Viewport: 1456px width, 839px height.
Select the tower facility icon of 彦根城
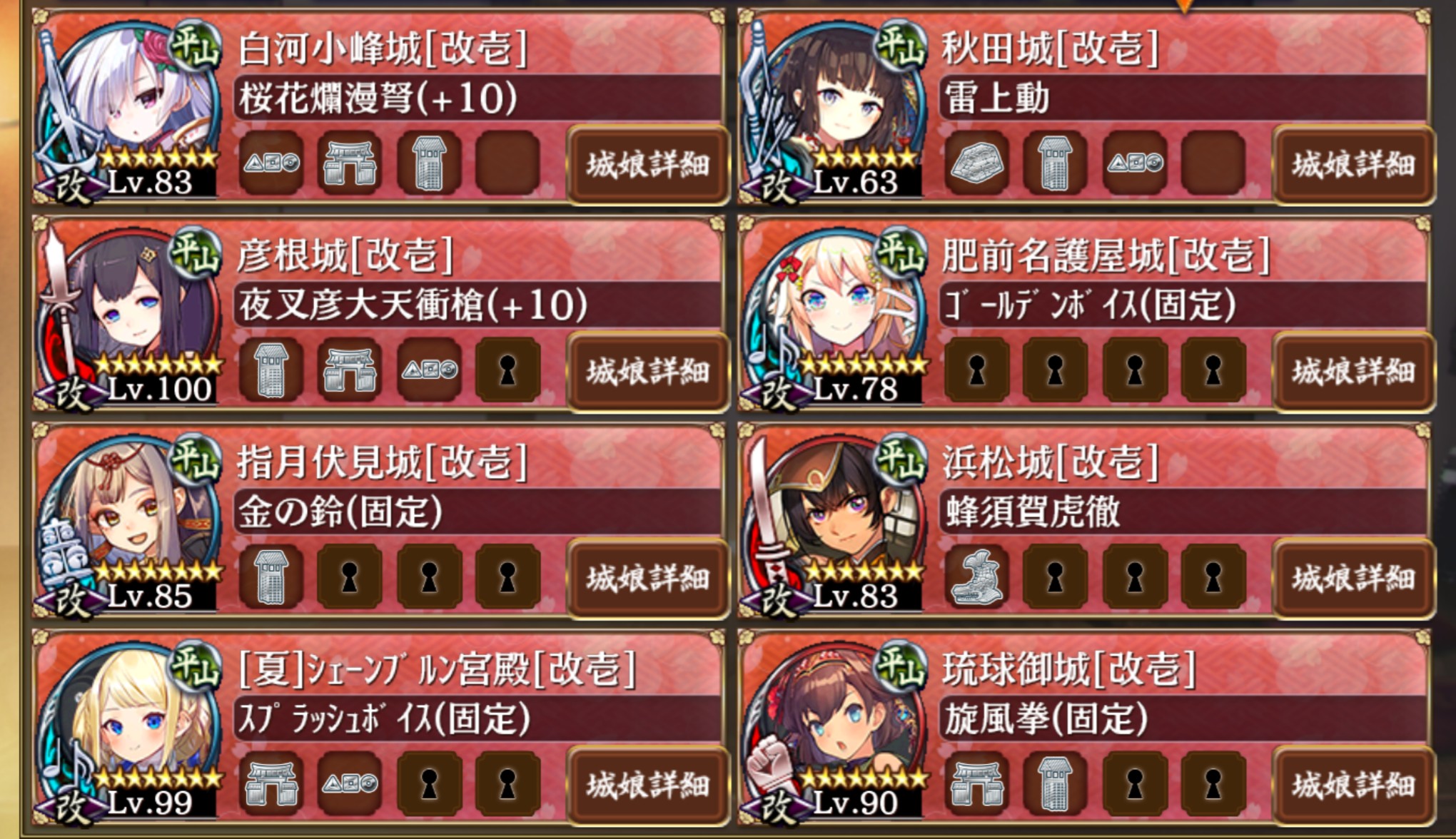(271, 370)
